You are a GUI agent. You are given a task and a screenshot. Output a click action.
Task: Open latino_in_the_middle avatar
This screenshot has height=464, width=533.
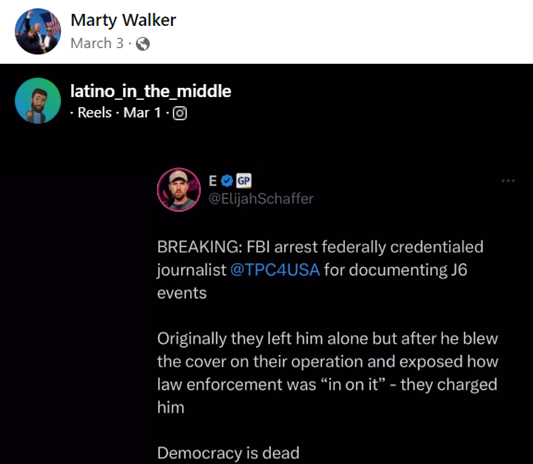click(x=38, y=101)
